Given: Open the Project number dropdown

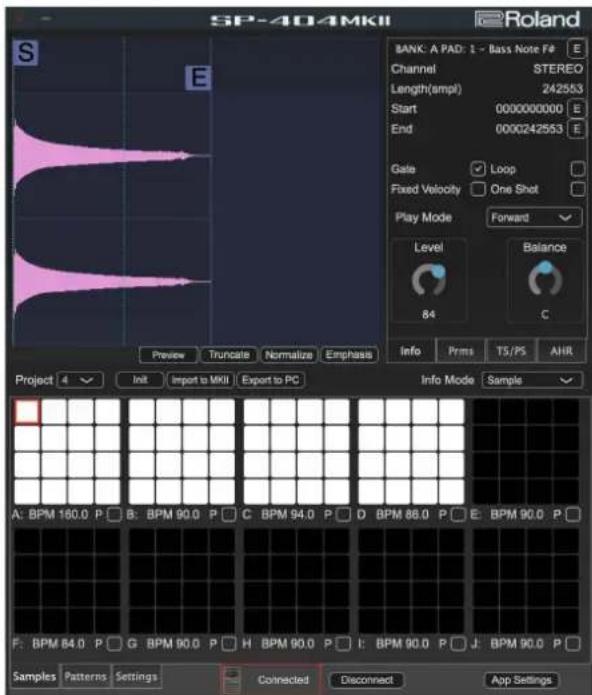Looking at the screenshot, I should tap(80, 380).
